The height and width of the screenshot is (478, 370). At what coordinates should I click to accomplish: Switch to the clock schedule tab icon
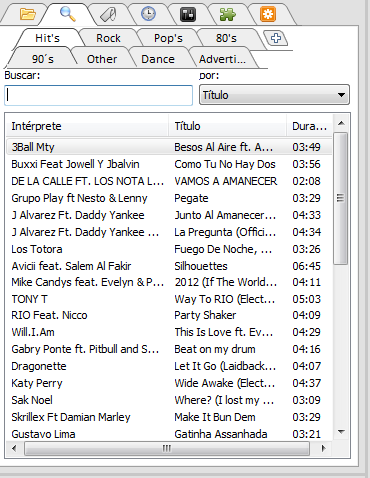point(148,14)
